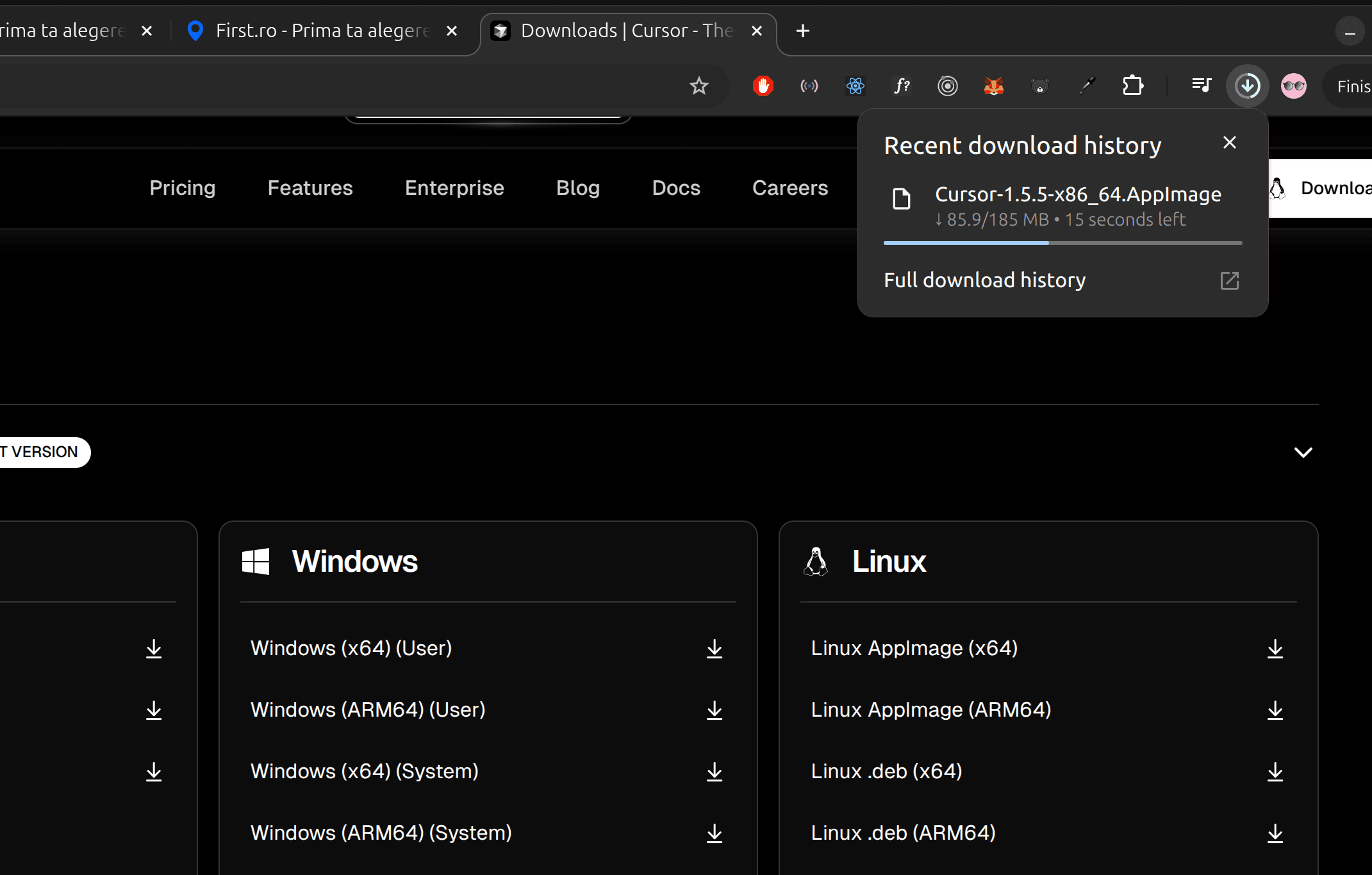Screen dimensions: 1372x875
Task: Toggle the browser Downloads bubble button
Action: point(1247,86)
